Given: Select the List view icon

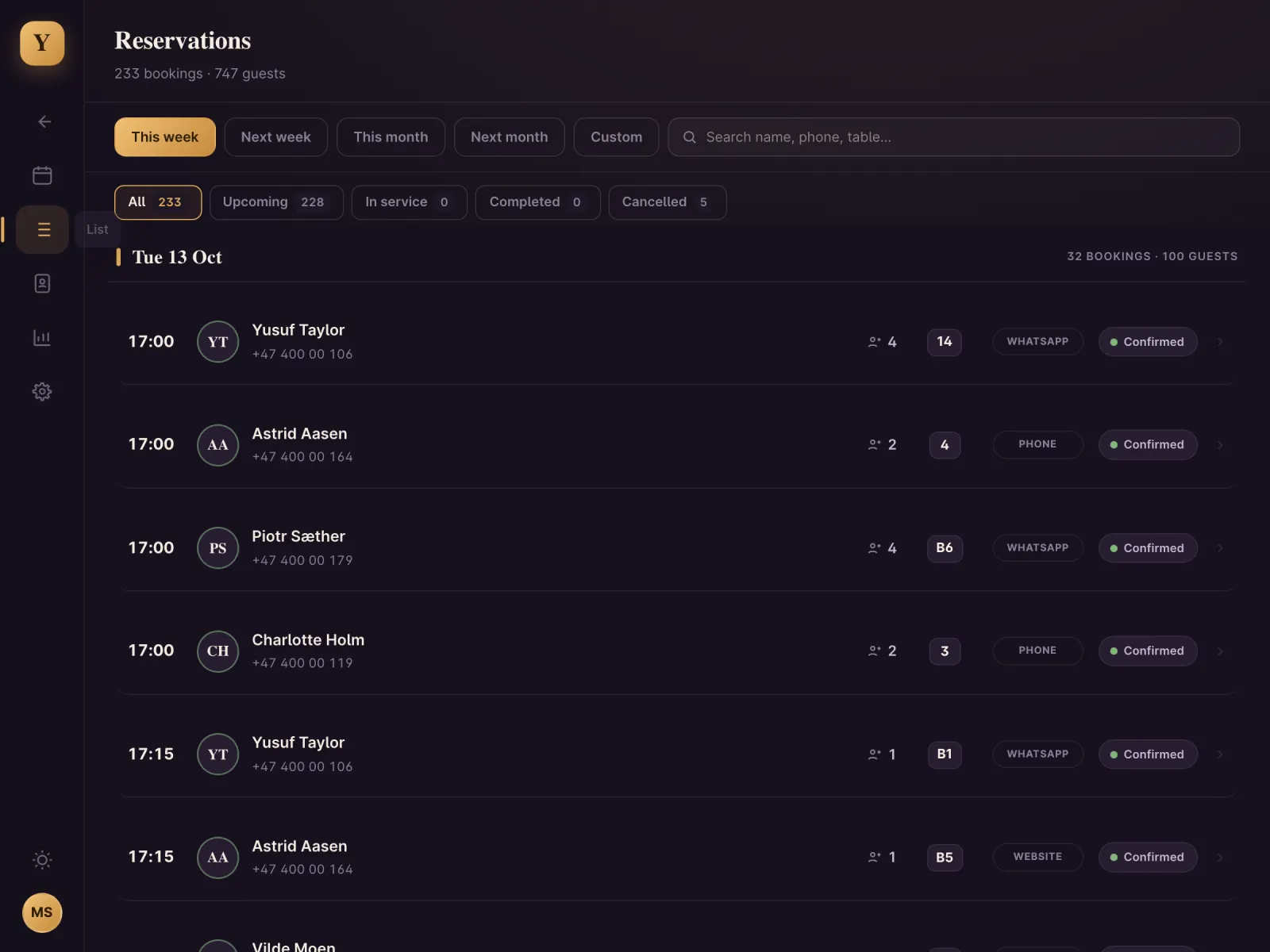Looking at the screenshot, I should click(42, 229).
